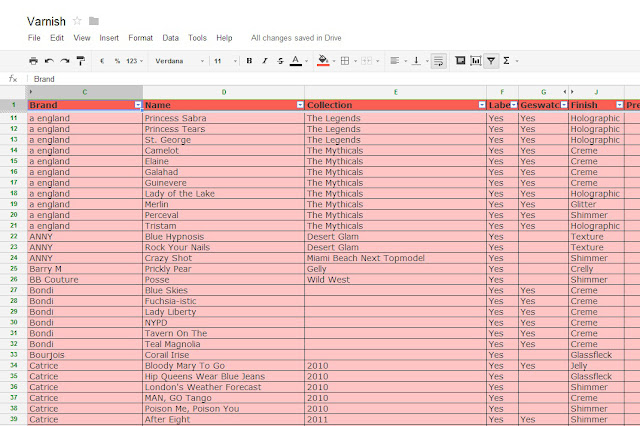Open the Geswatched column filter dropdown
This screenshot has width=640, height=426.
[x=564, y=105]
